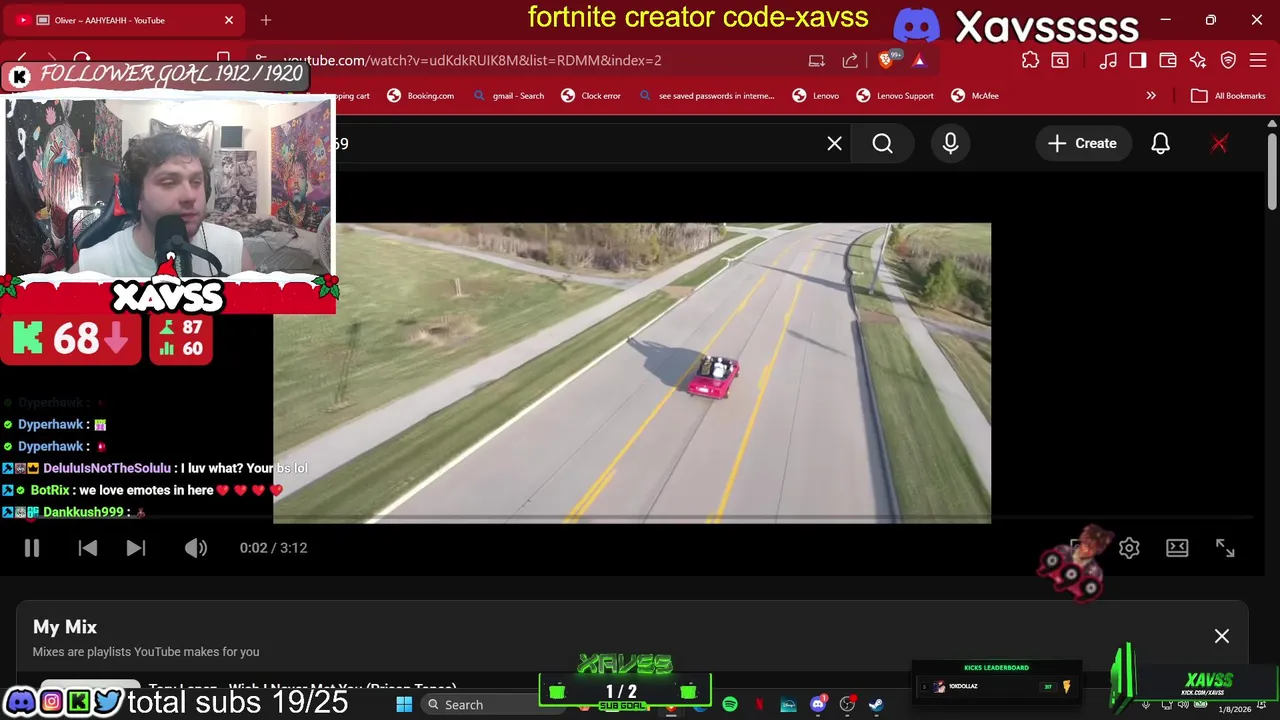Image resolution: width=1280 pixels, height=720 pixels.
Task: Open the Booking.com bookmark
Action: (x=421, y=96)
